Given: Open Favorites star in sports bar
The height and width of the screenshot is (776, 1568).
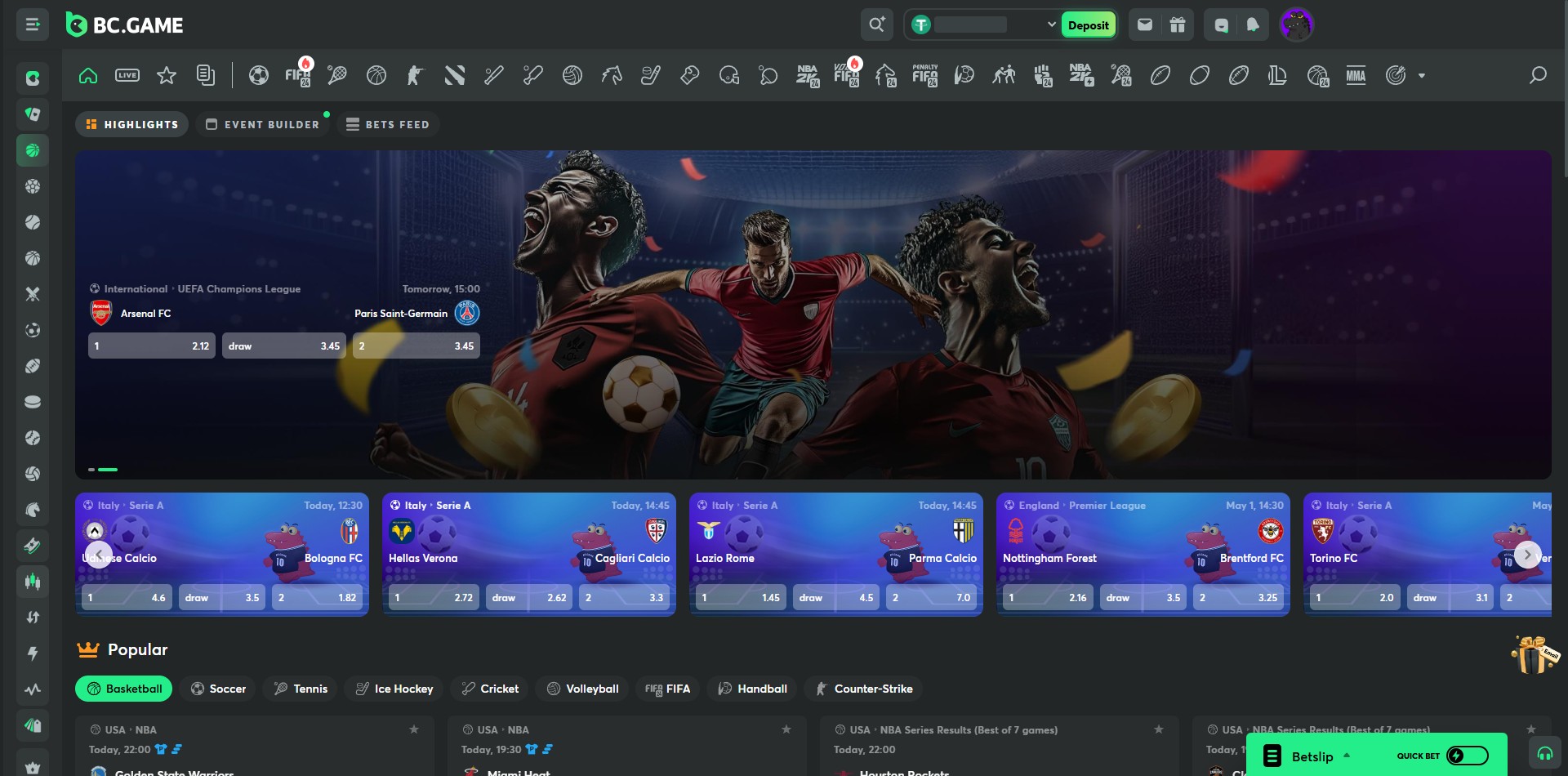Looking at the screenshot, I should 167,76.
